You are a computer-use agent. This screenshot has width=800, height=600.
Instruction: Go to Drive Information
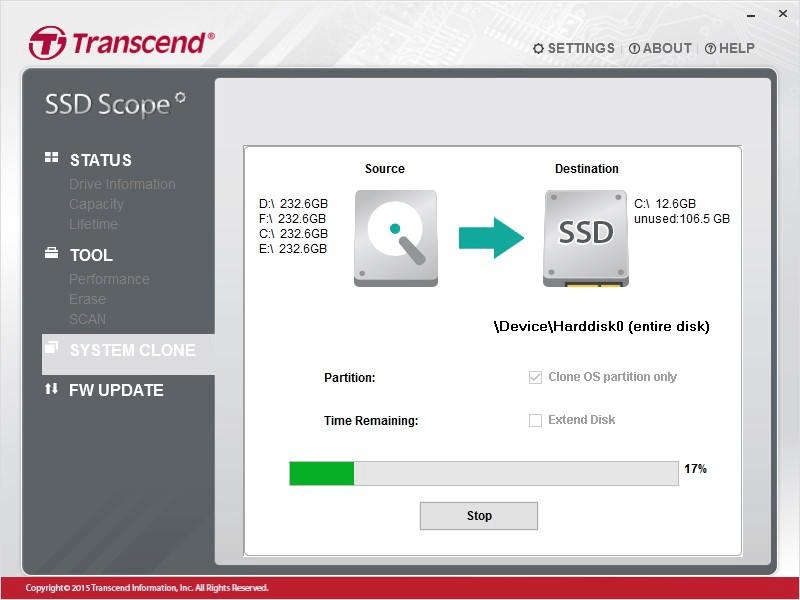[122, 184]
